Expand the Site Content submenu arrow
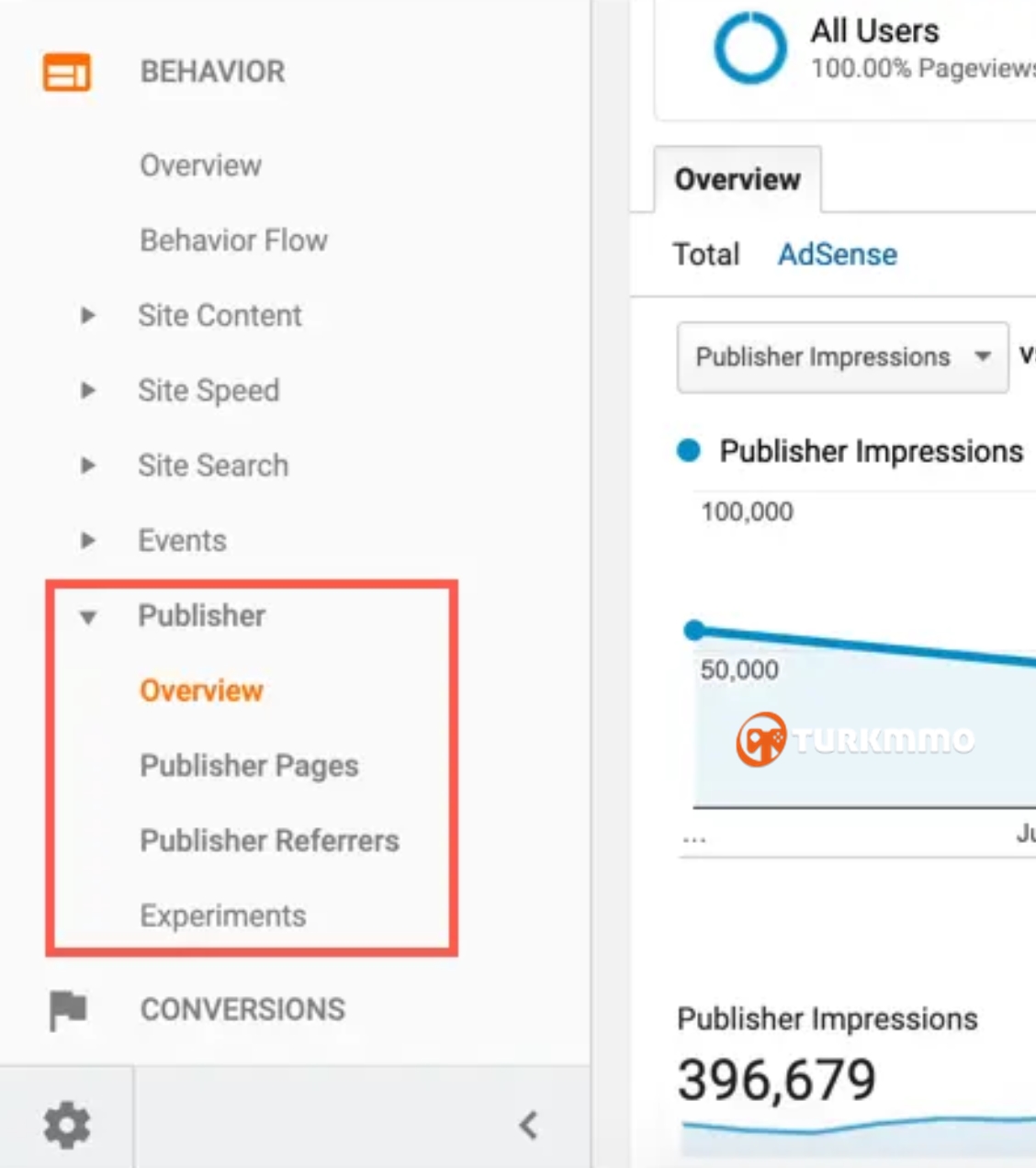 (88, 316)
